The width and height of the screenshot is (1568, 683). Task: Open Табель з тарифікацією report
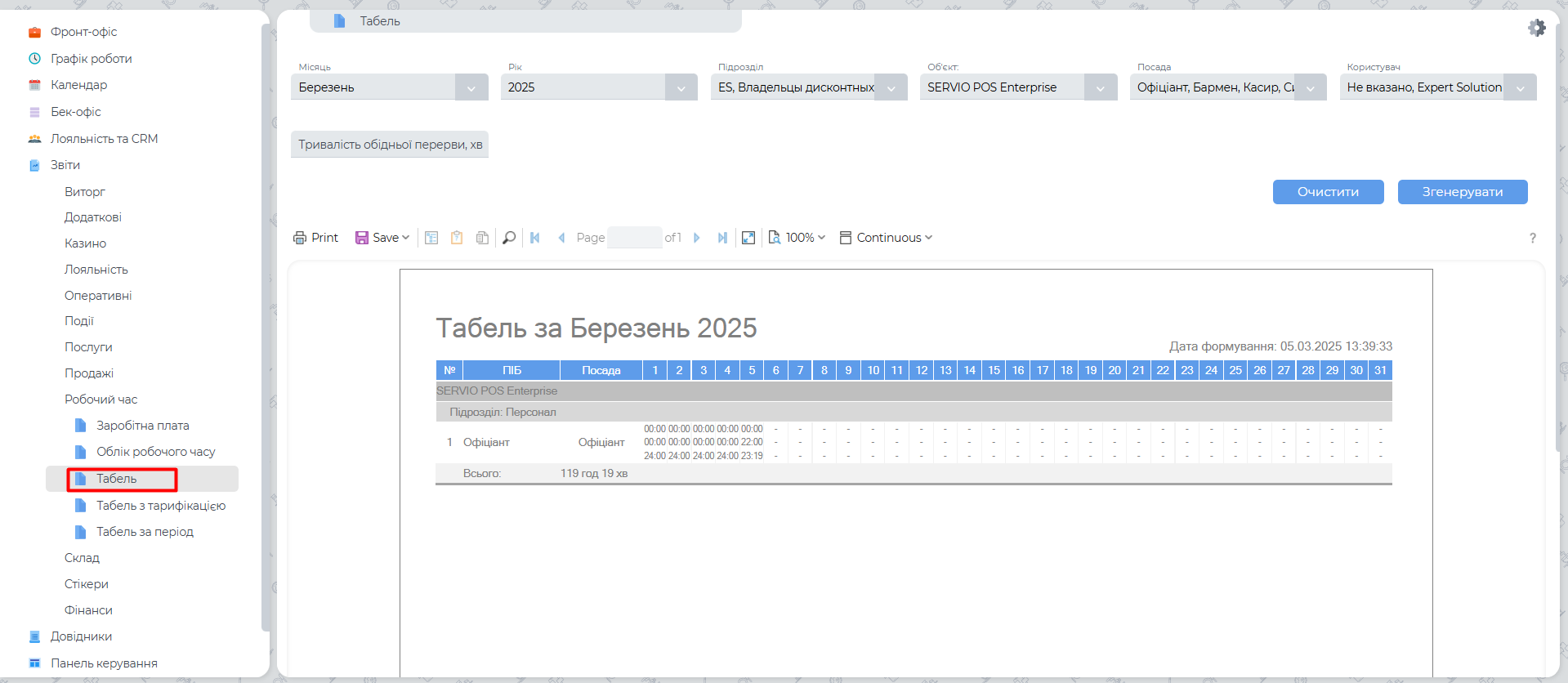160,506
